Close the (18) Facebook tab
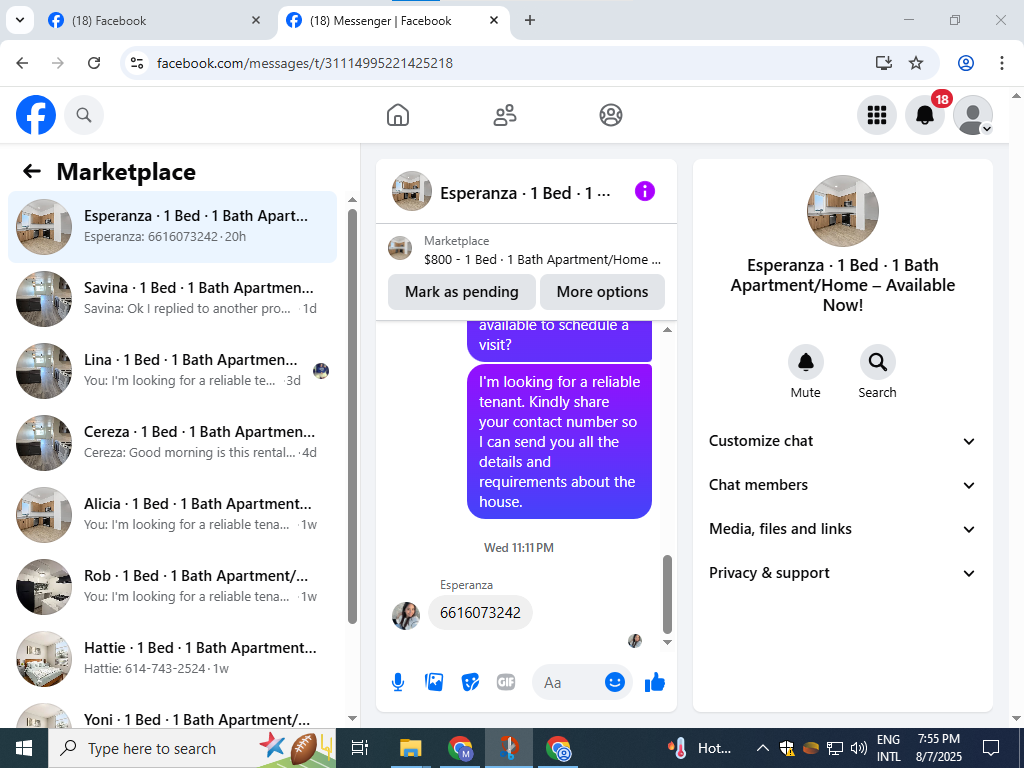The image size is (1024, 768). click(x=256, y=20)
